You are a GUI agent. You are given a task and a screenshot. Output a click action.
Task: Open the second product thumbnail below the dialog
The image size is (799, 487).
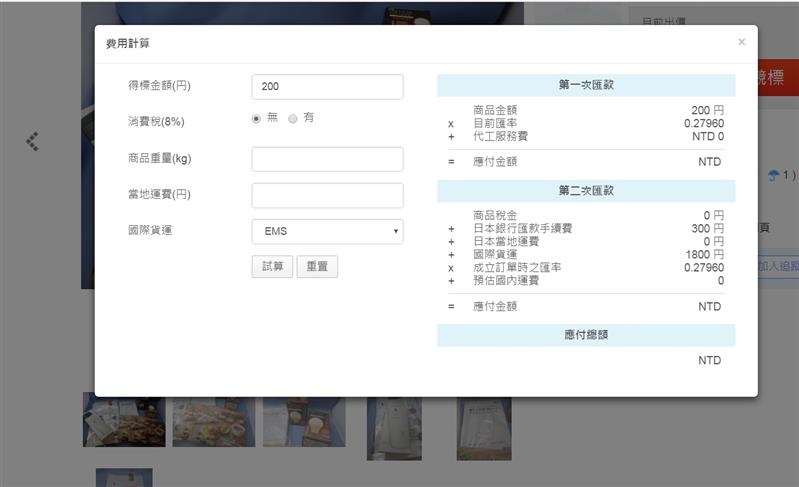click(x=214, y=422)
